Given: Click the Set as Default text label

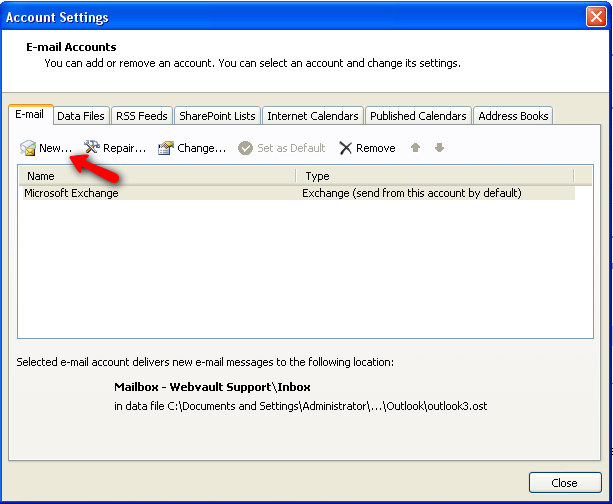Looking at the screenshot, I should [291, 148].
